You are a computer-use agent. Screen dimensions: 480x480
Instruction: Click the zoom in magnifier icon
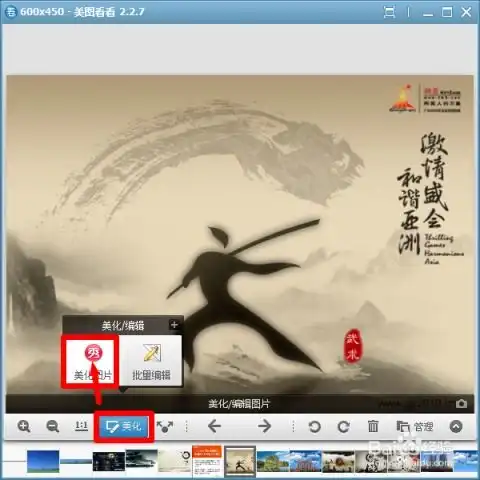point(24,426)
